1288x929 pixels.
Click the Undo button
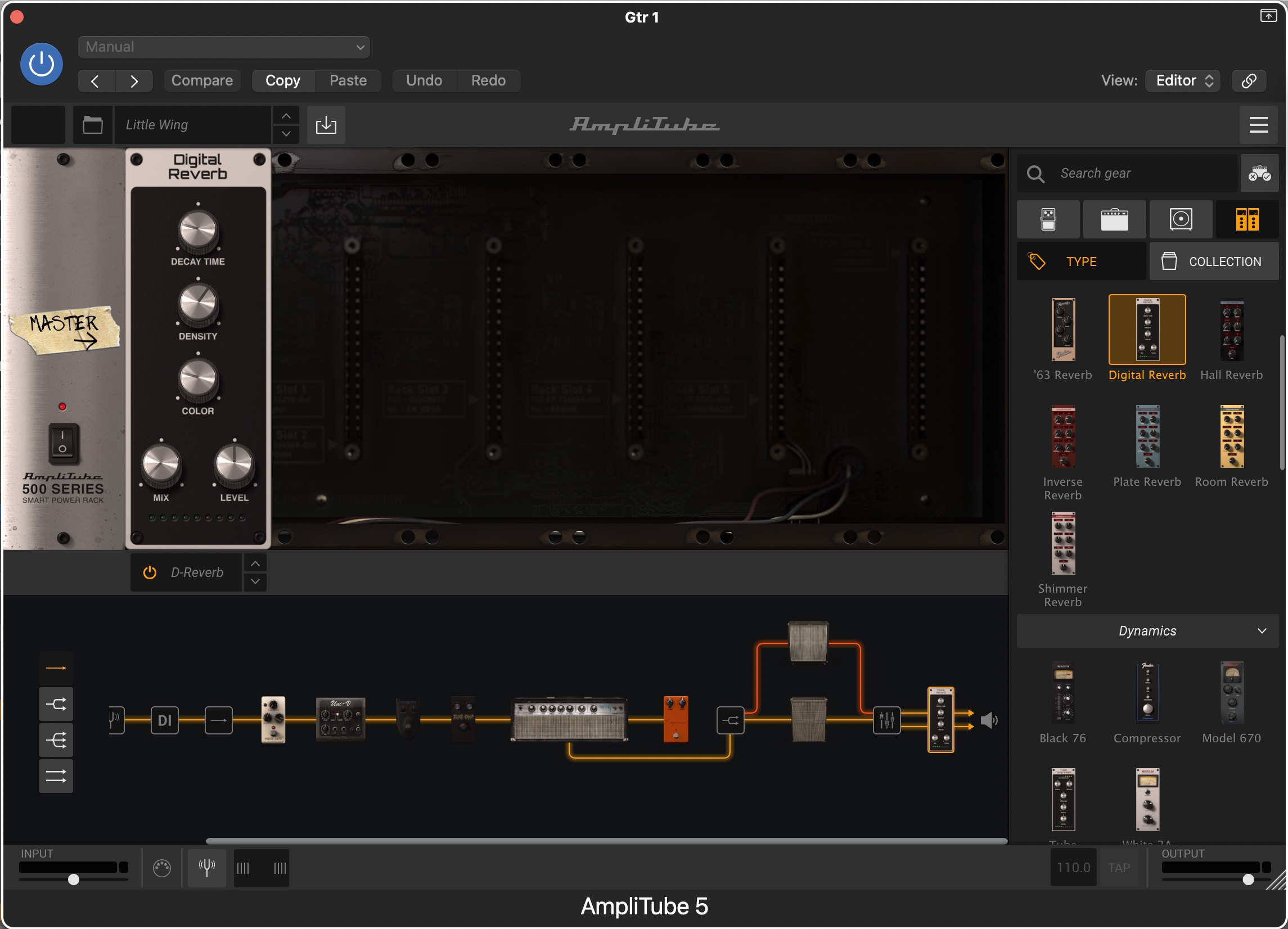click(424, 80)
